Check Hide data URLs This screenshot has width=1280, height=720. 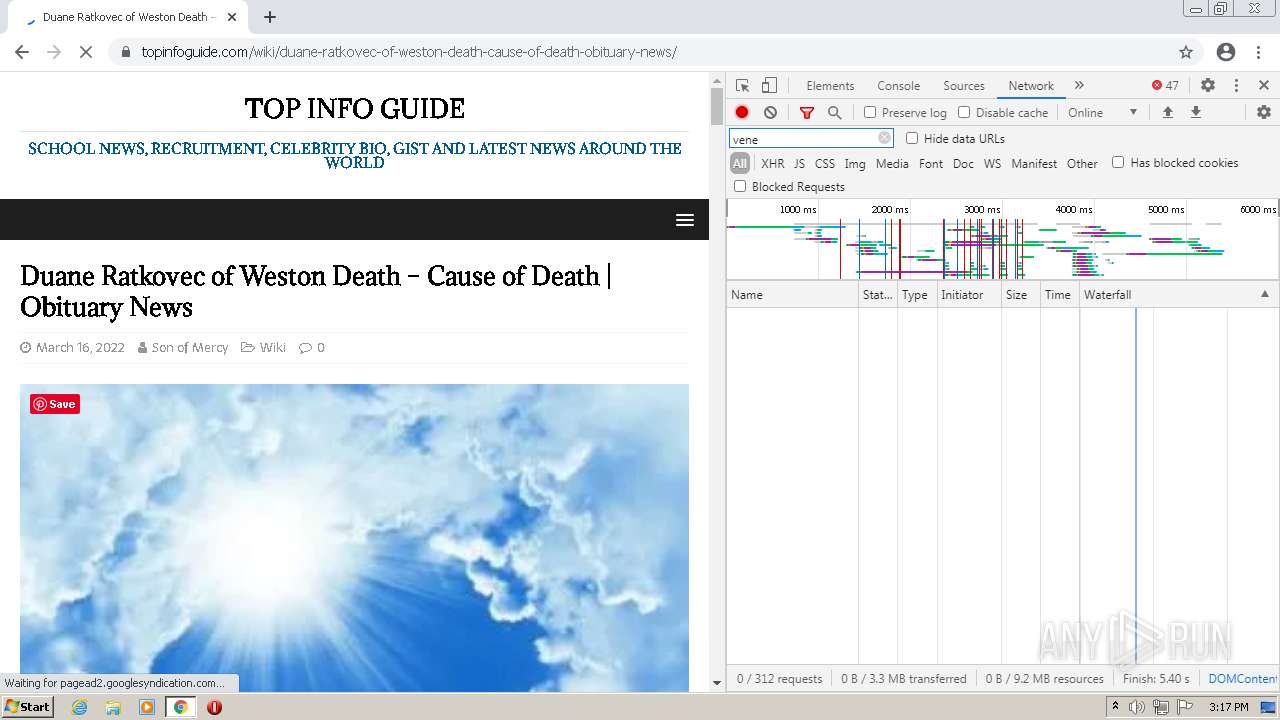912,139
